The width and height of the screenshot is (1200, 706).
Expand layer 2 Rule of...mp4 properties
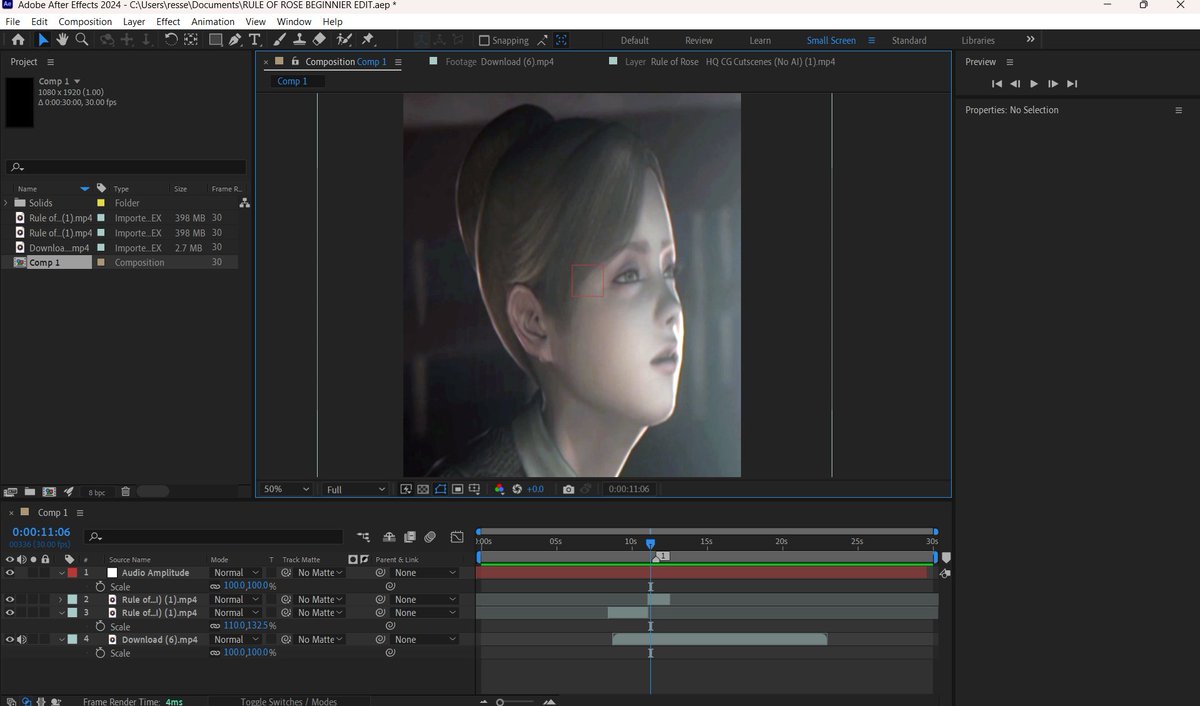[x=60, y=600]
